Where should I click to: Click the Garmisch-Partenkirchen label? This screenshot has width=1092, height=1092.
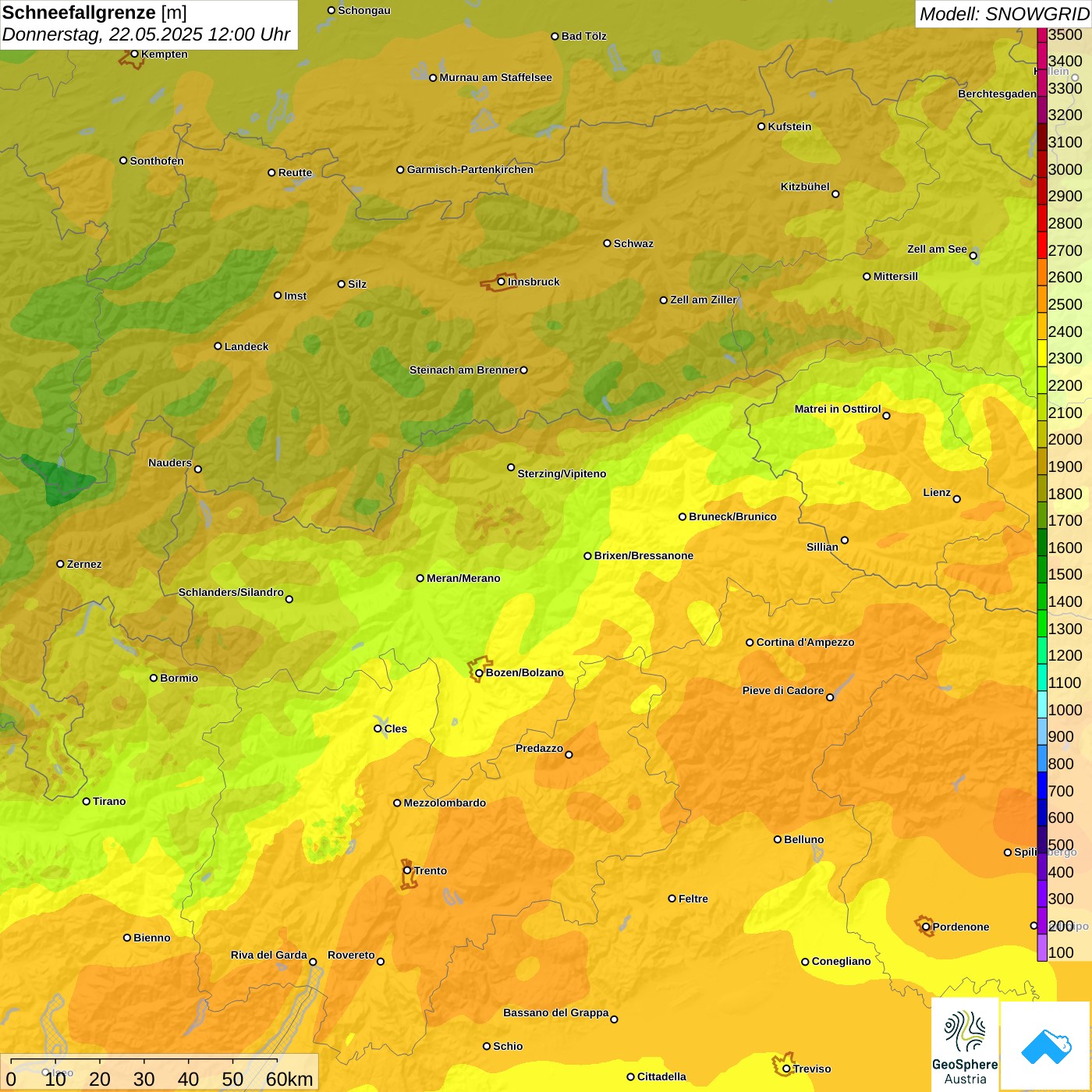tap(470, 169)
